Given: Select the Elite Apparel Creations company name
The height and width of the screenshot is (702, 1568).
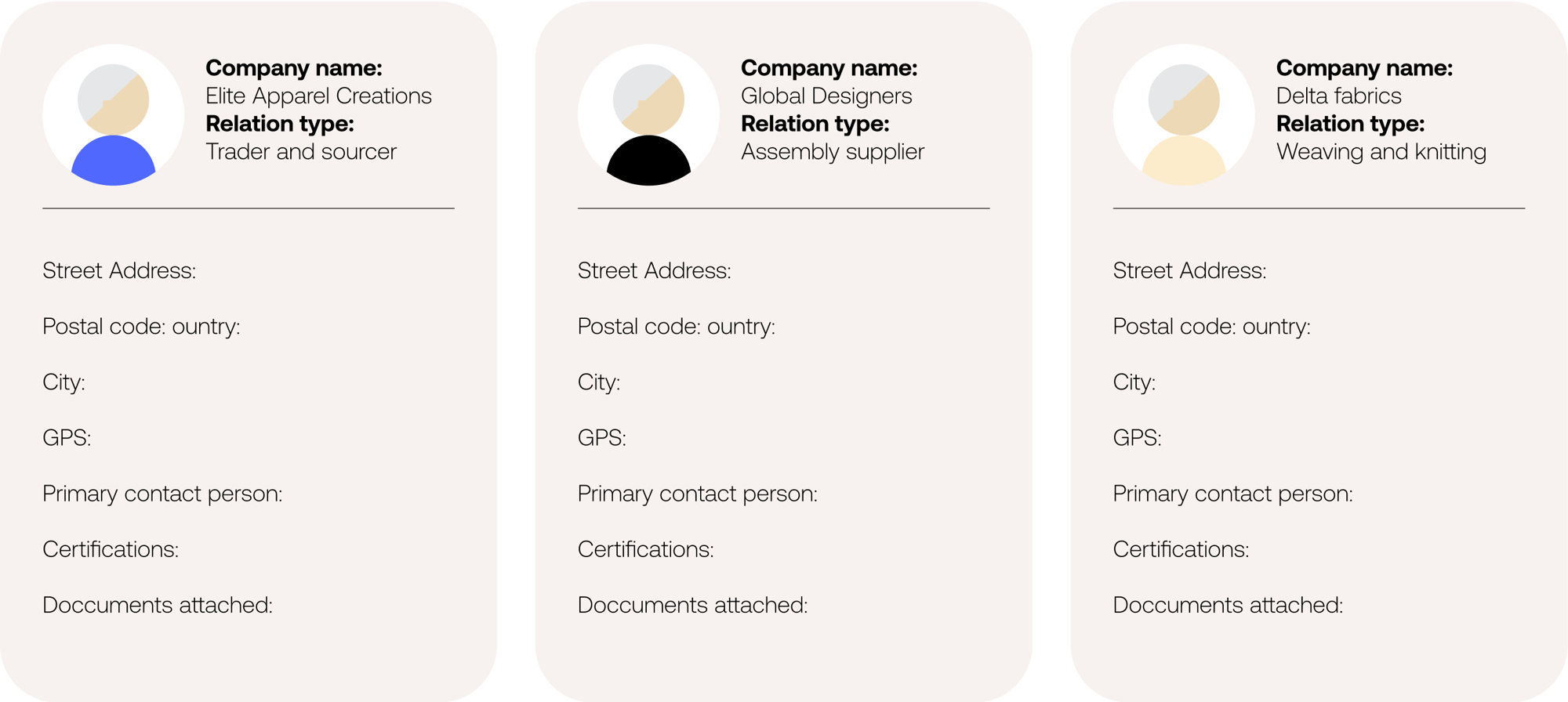Looking at the screenshot, I should pos(318,96).
